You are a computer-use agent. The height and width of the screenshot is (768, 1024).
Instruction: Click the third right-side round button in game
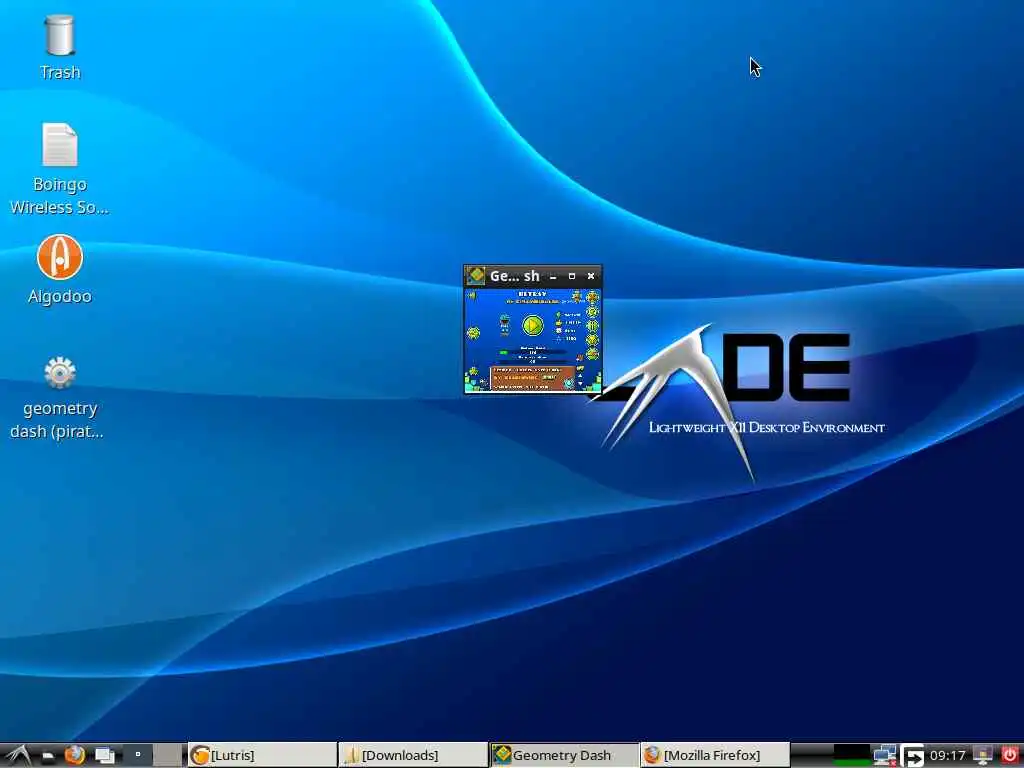[x=592, y=326]
